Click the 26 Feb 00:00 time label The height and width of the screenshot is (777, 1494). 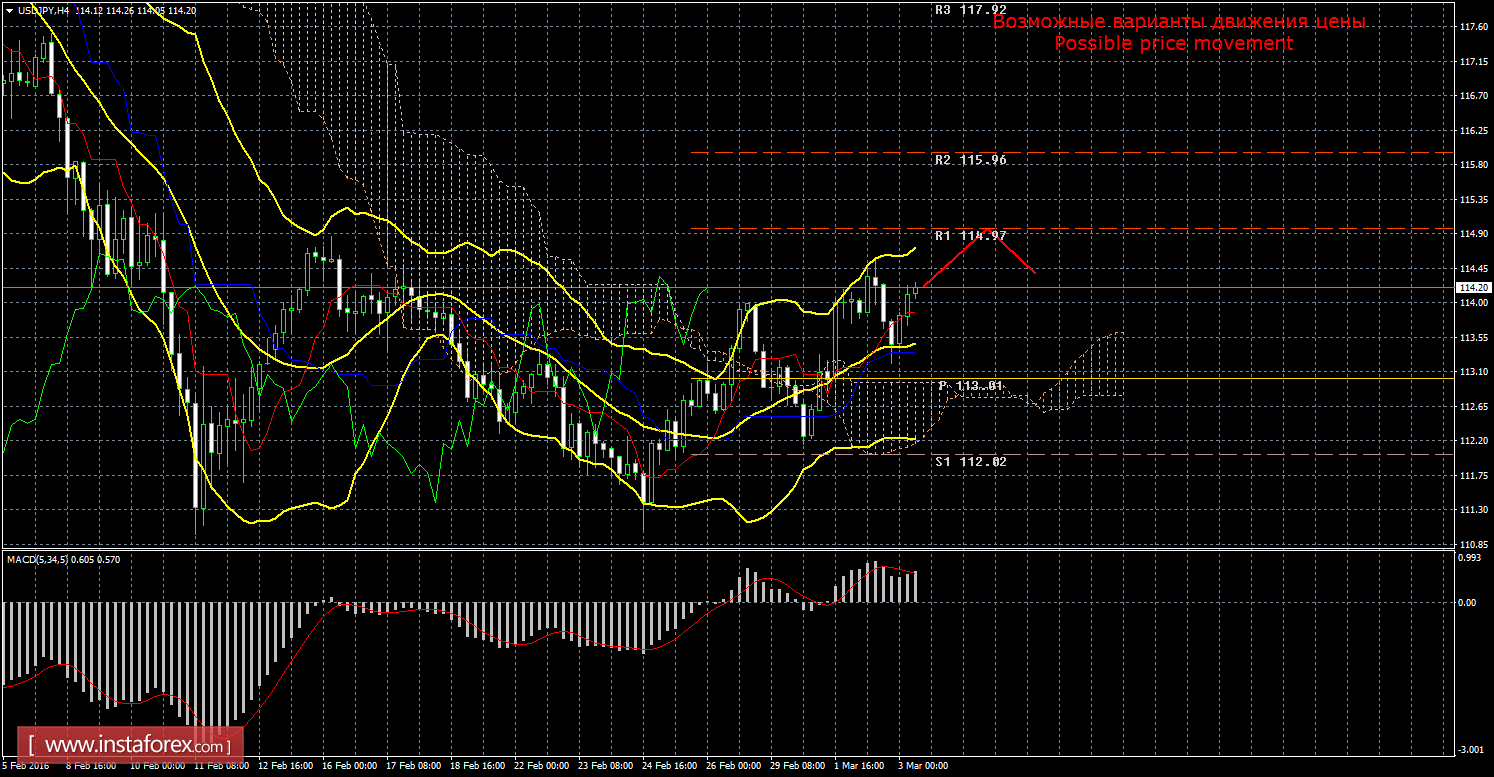click(735, 767)
